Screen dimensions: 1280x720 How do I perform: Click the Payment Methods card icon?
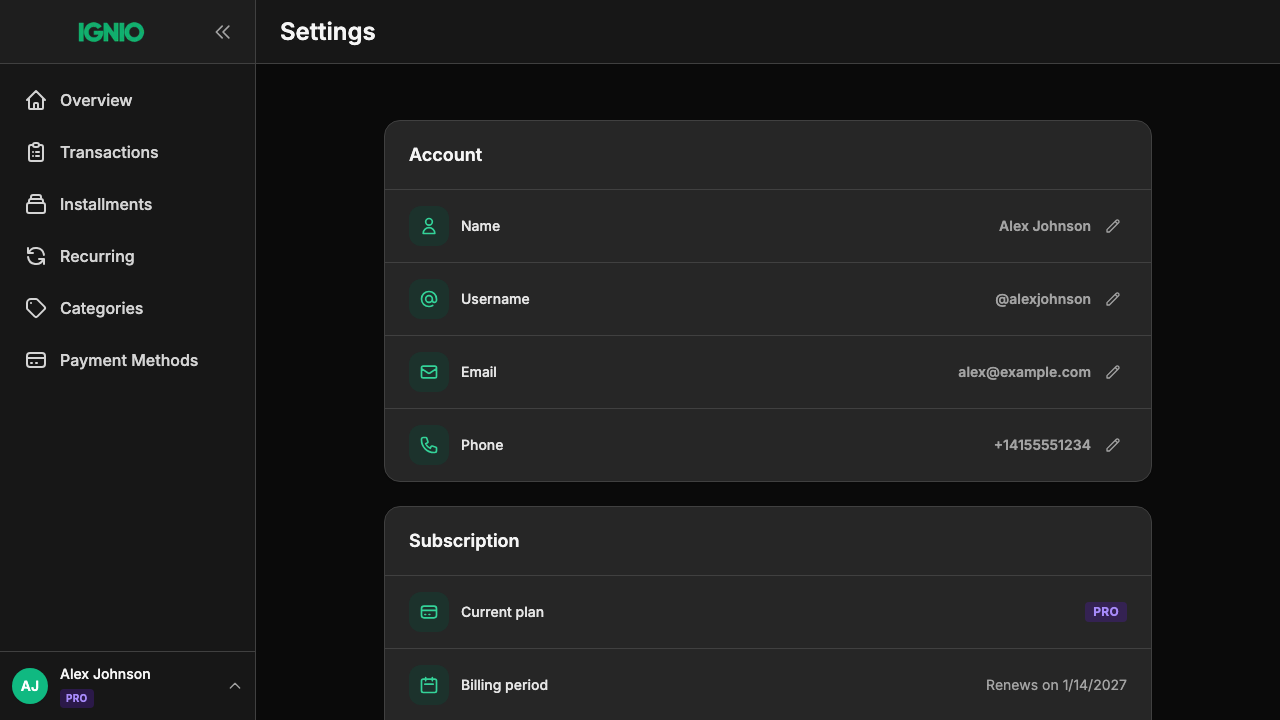tap(36, 360)
